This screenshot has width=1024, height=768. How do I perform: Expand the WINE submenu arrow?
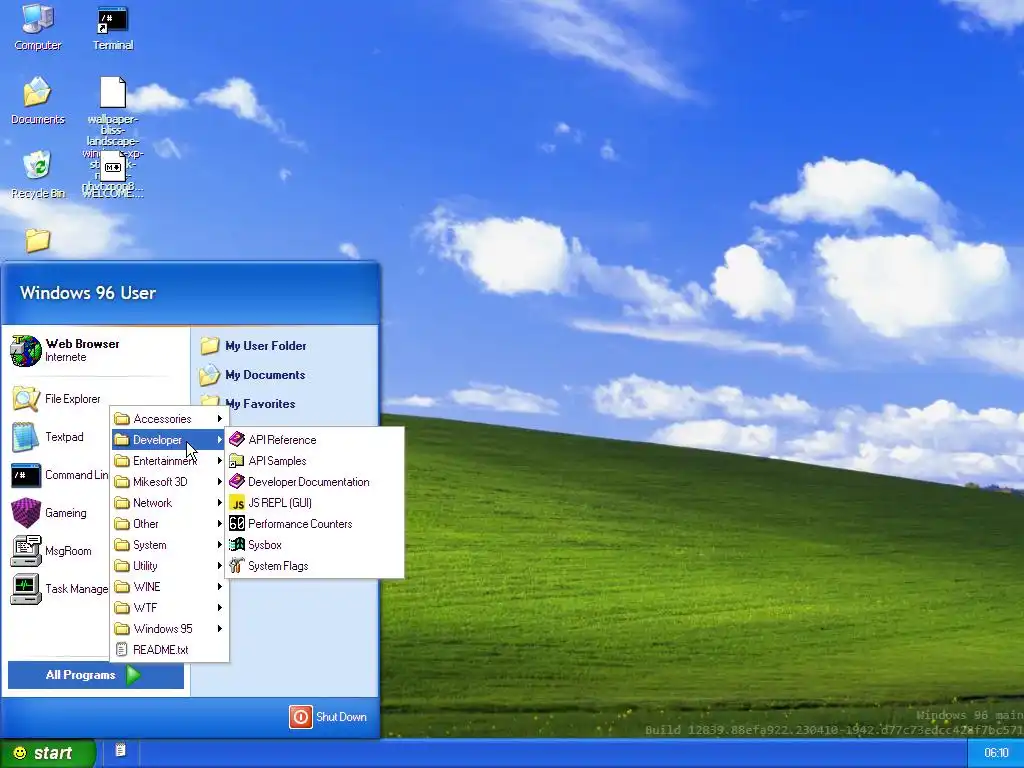point(220,586)
